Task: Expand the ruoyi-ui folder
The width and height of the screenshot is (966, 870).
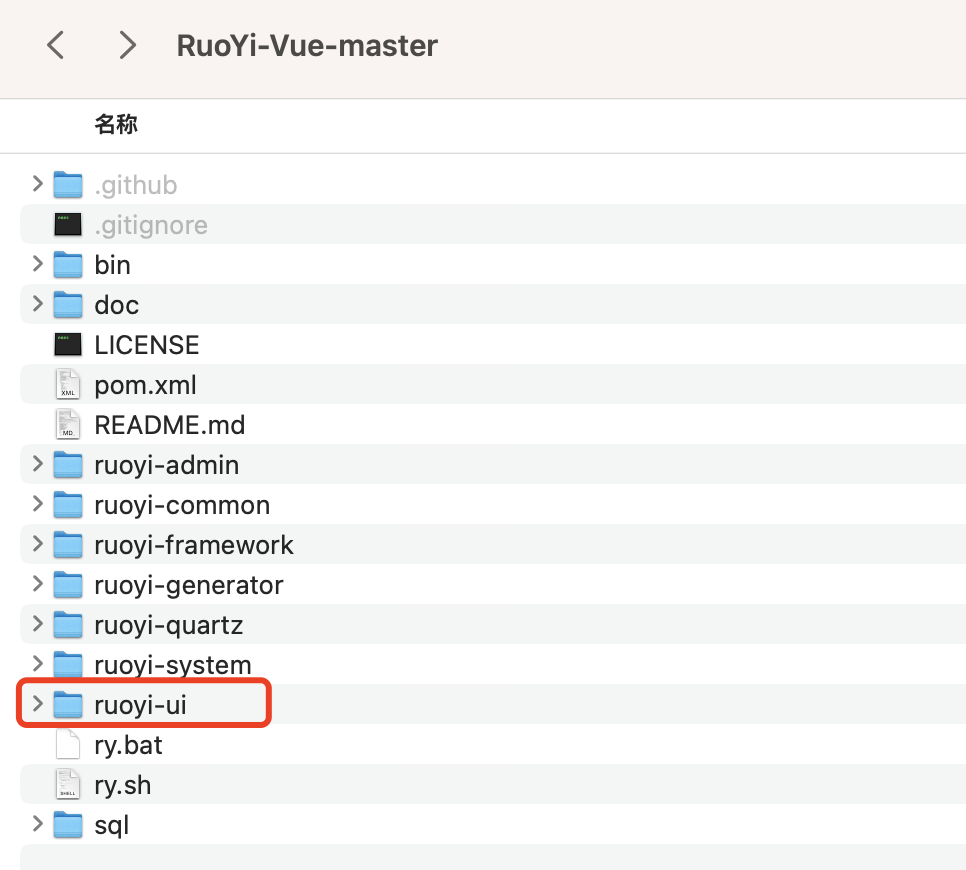Action: [x=37, y=705]
